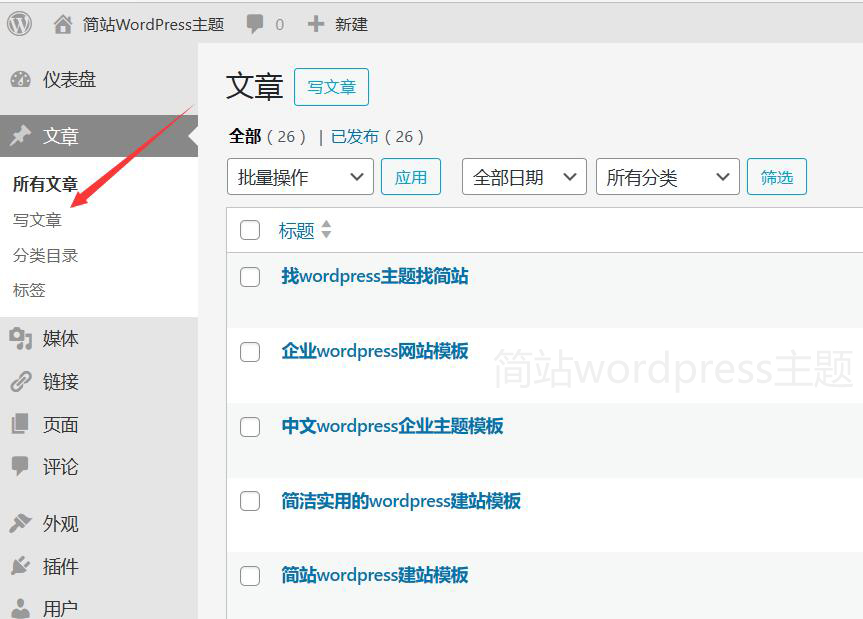Click the 插件 plugins icon in sidebar
863x619 pixels.
click(x=20, y=567)
